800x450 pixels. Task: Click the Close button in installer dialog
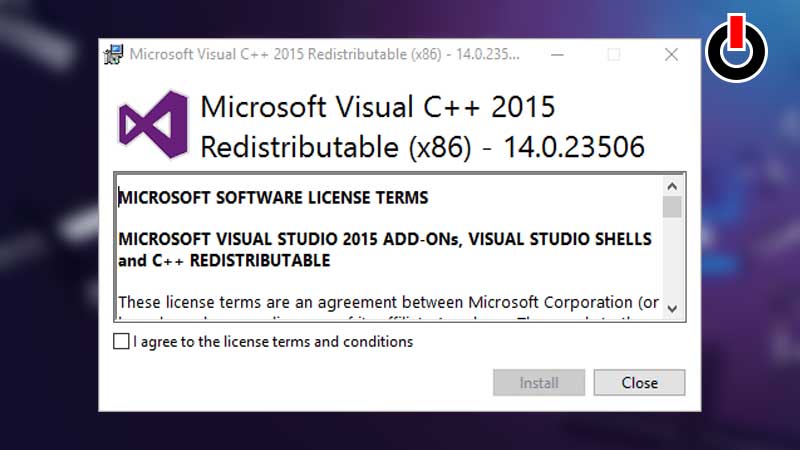point(639,383)
